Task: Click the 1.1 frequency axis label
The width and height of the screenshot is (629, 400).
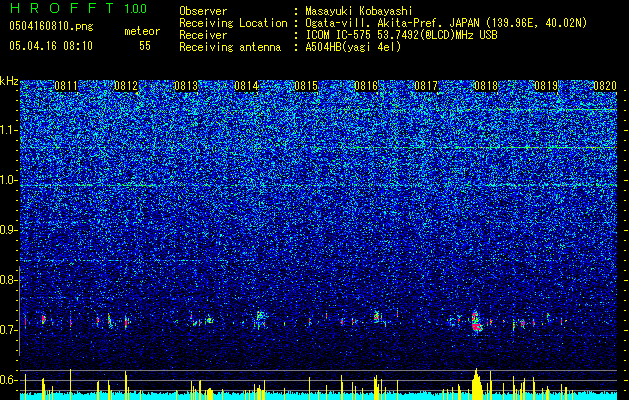Action: point(8,130)
